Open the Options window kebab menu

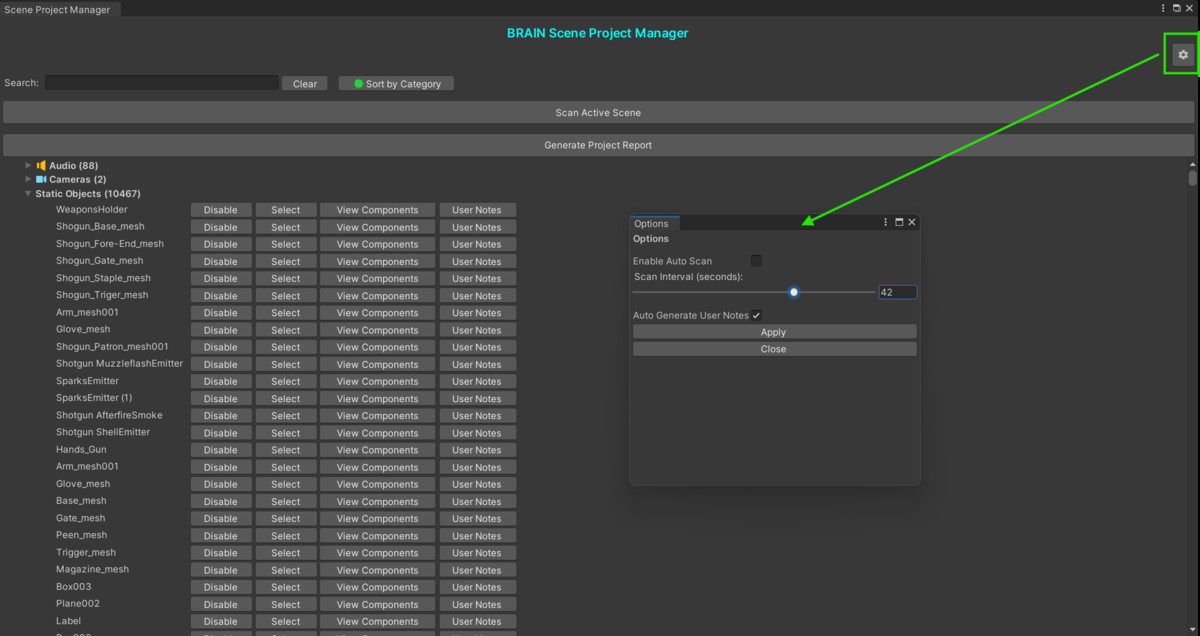(885, 223)
